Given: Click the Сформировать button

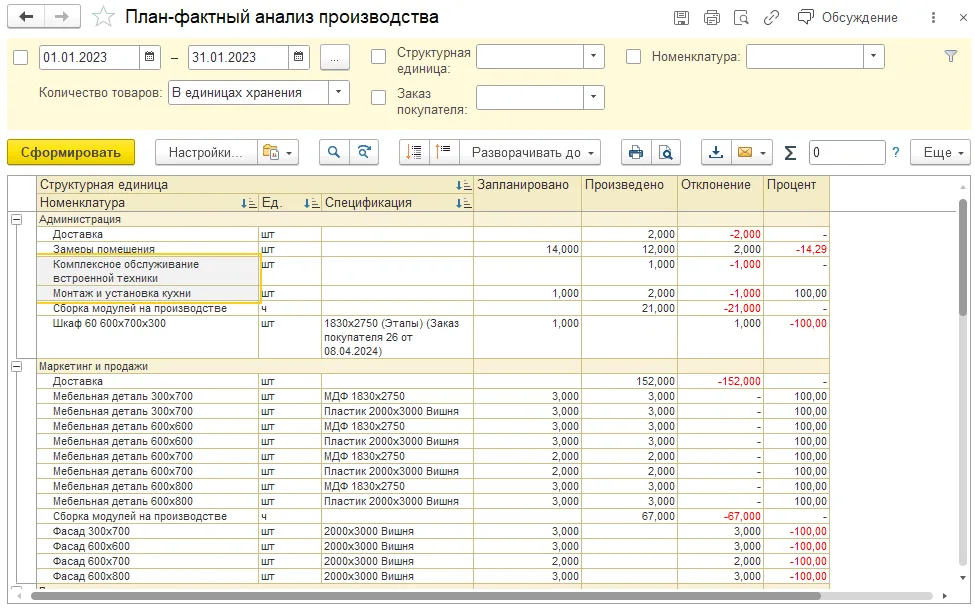Looking at the screenshot, I should point(71,152).
